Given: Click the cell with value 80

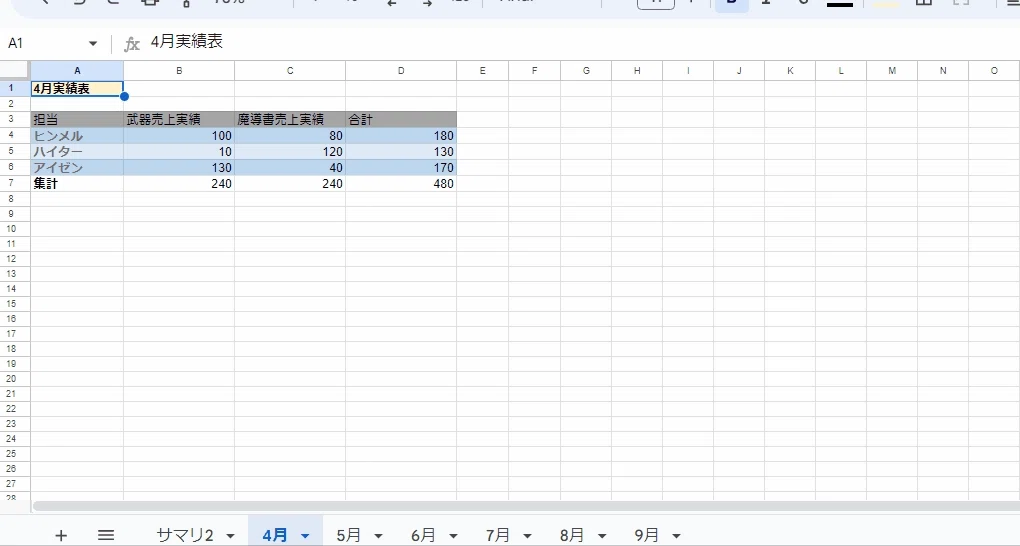Looking at the screenshot, I should point(290,135).
